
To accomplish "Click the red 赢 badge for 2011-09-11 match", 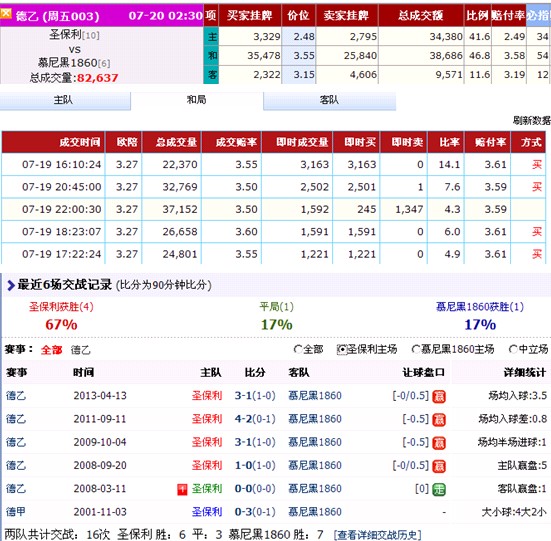I will pyautogui.click(x=439, y=420).
